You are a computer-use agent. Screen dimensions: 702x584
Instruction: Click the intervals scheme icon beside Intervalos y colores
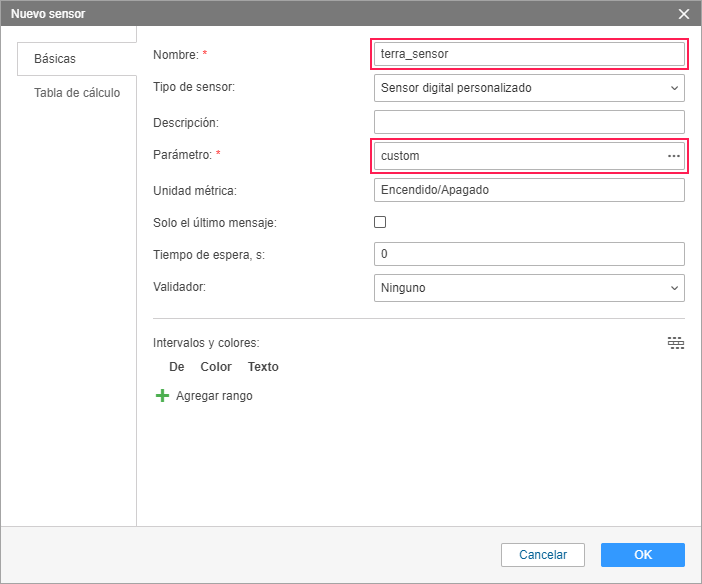point(676,343)
